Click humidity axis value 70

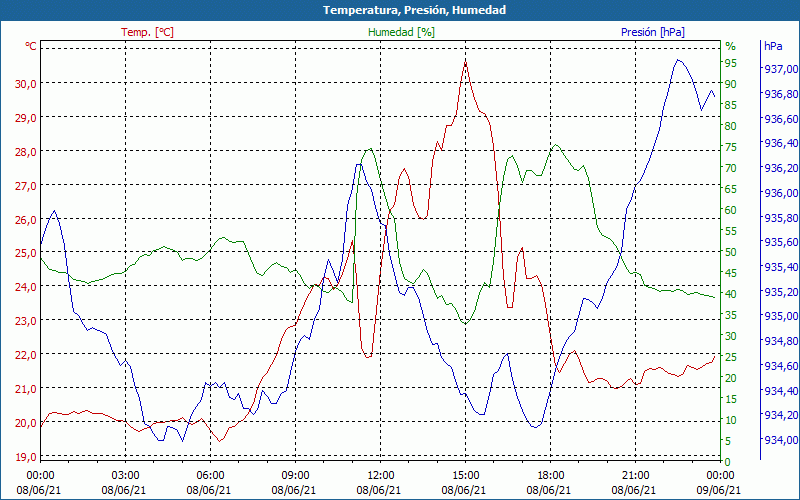pos(731,168)
